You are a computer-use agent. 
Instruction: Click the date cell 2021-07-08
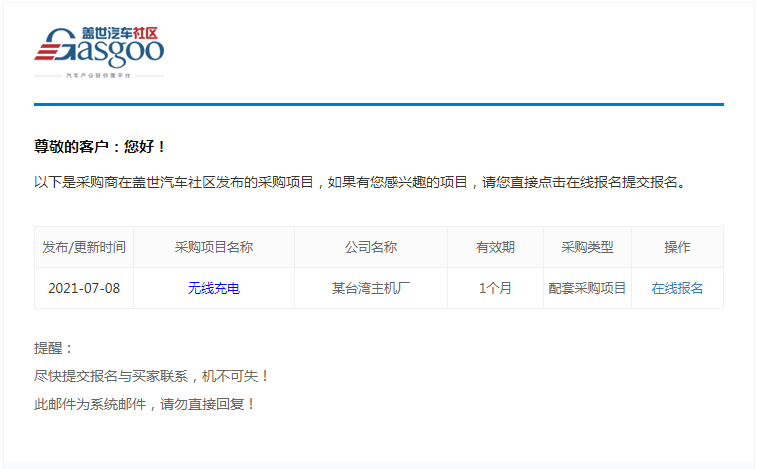84,288
